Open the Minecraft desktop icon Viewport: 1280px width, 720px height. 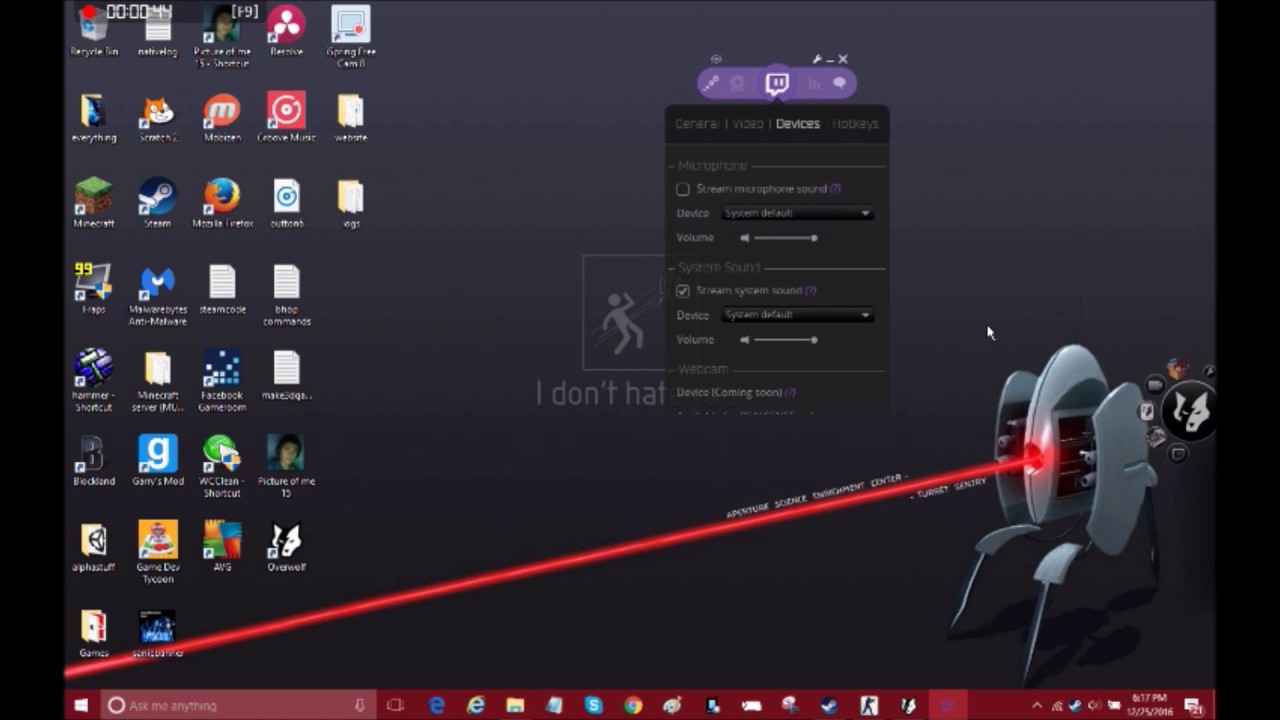pos(94,203)
